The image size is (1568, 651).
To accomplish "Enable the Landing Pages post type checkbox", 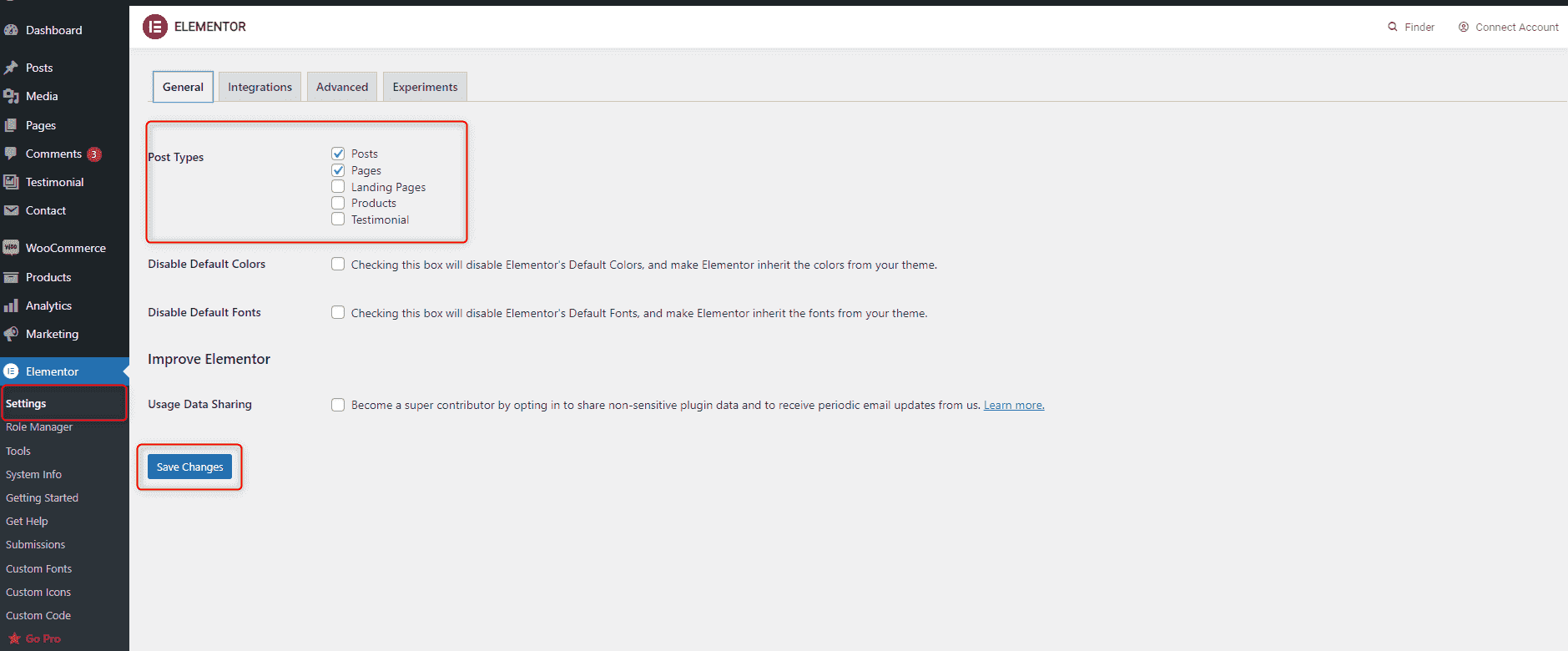I will [x=338, y=186].
